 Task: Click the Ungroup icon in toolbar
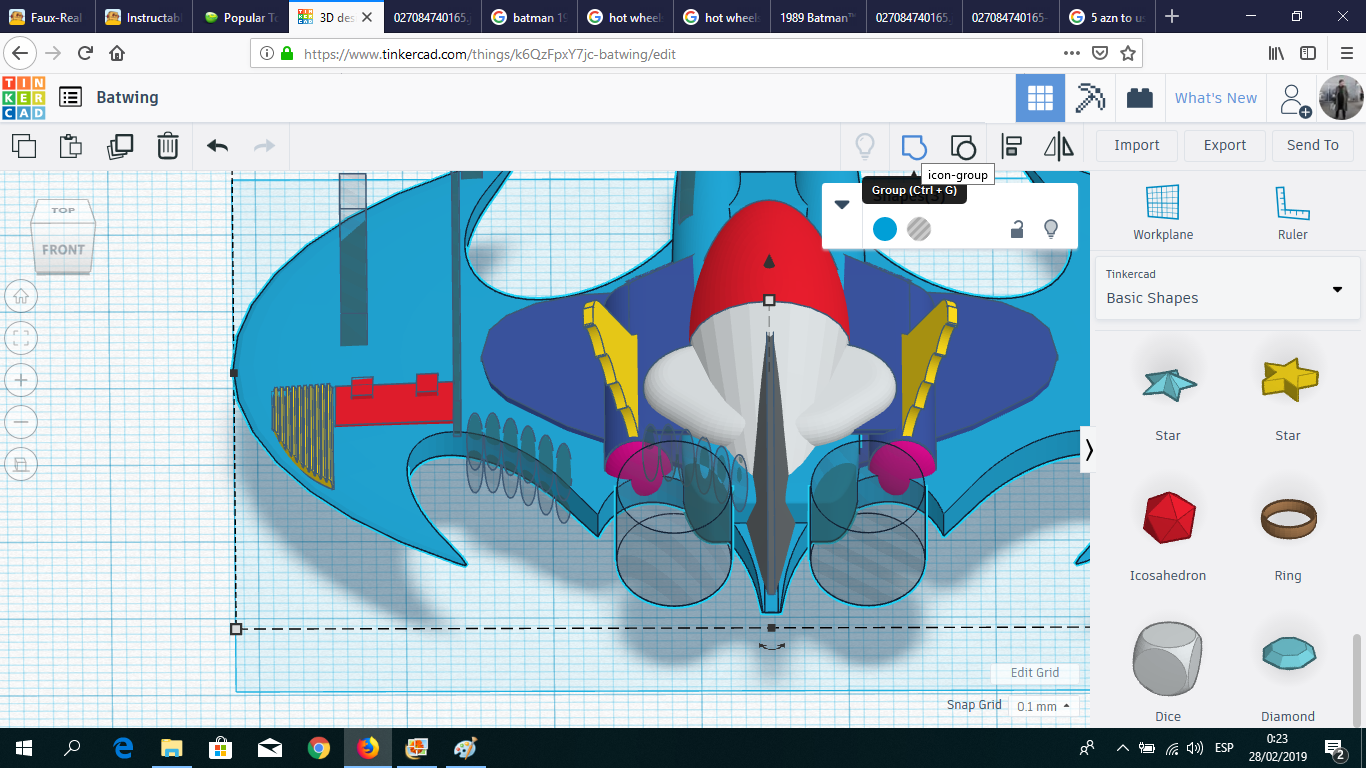(x=962, y=147)
